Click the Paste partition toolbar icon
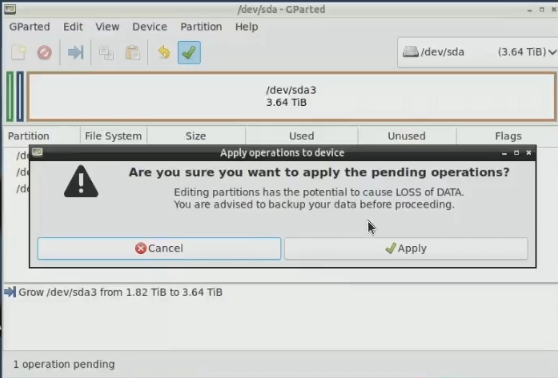 click(132, 53)
